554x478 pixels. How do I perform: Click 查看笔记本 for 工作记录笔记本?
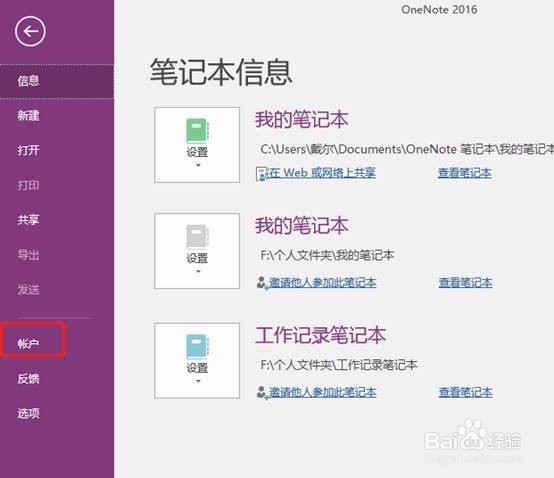[x=465, y=392]
